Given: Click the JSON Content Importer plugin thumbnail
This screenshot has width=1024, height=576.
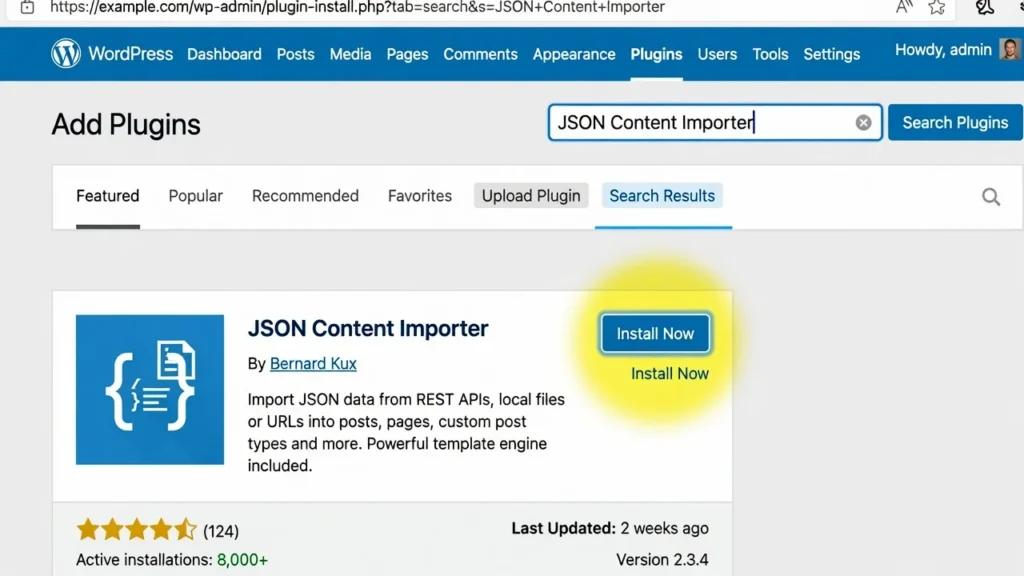Looking at the screenshot, I should (x=150, y=390).
